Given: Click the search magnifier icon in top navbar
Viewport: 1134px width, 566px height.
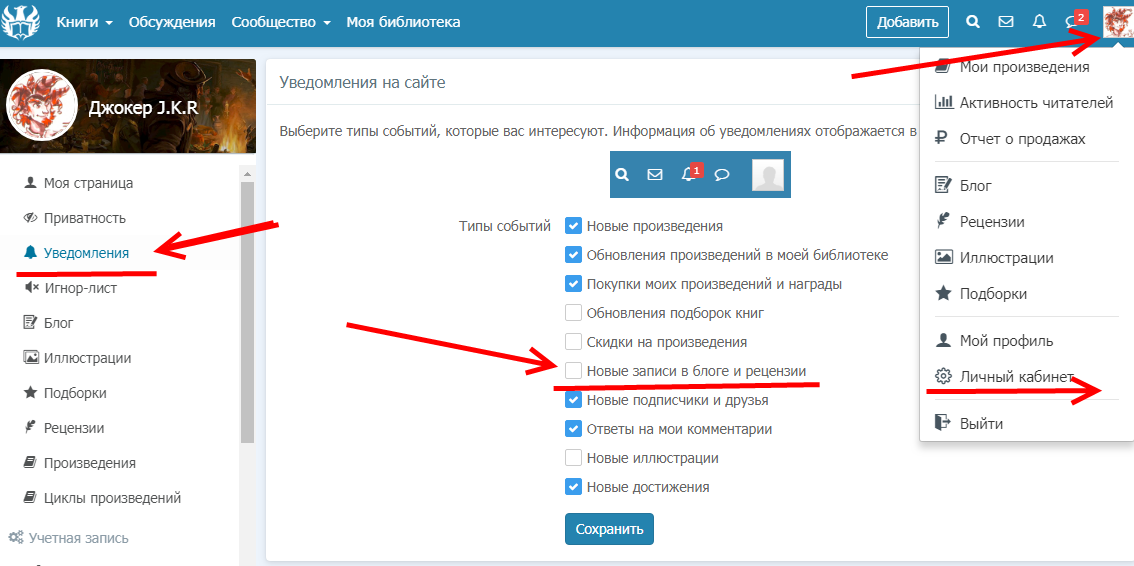Looking at the screenshot, I should click(x=973, y=21).
